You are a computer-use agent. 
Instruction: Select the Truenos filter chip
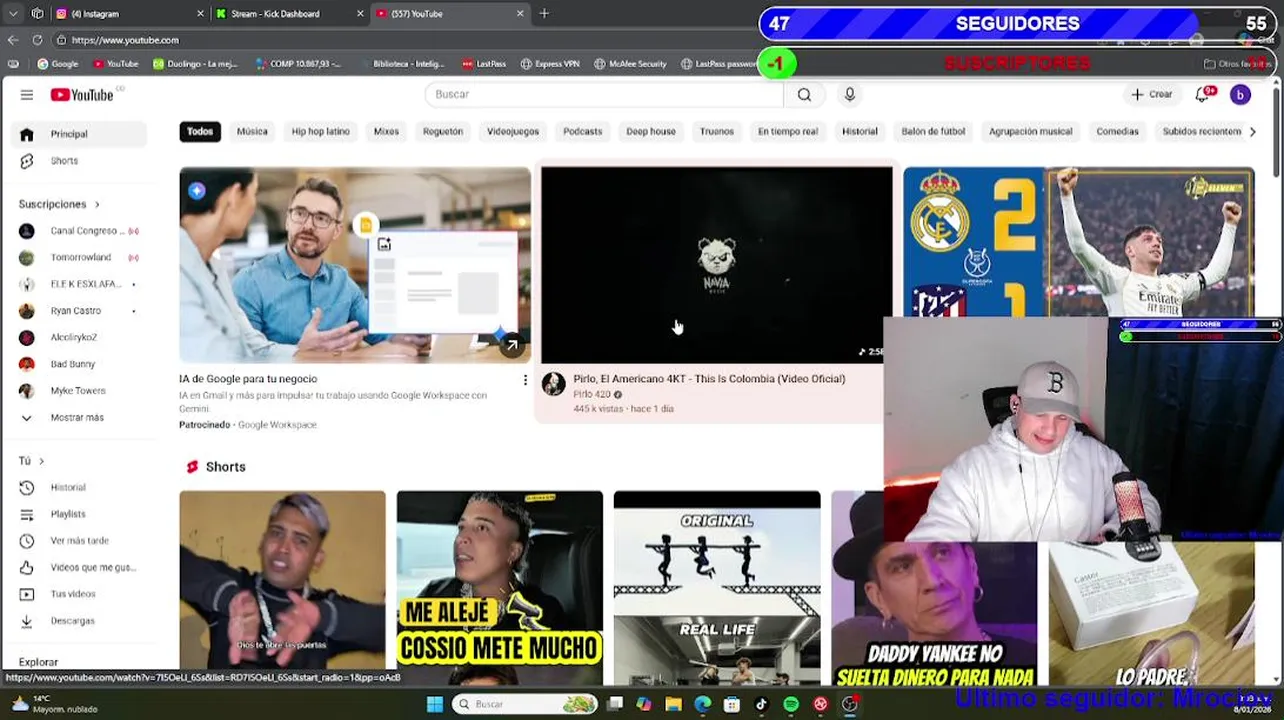tap(717, 132)
